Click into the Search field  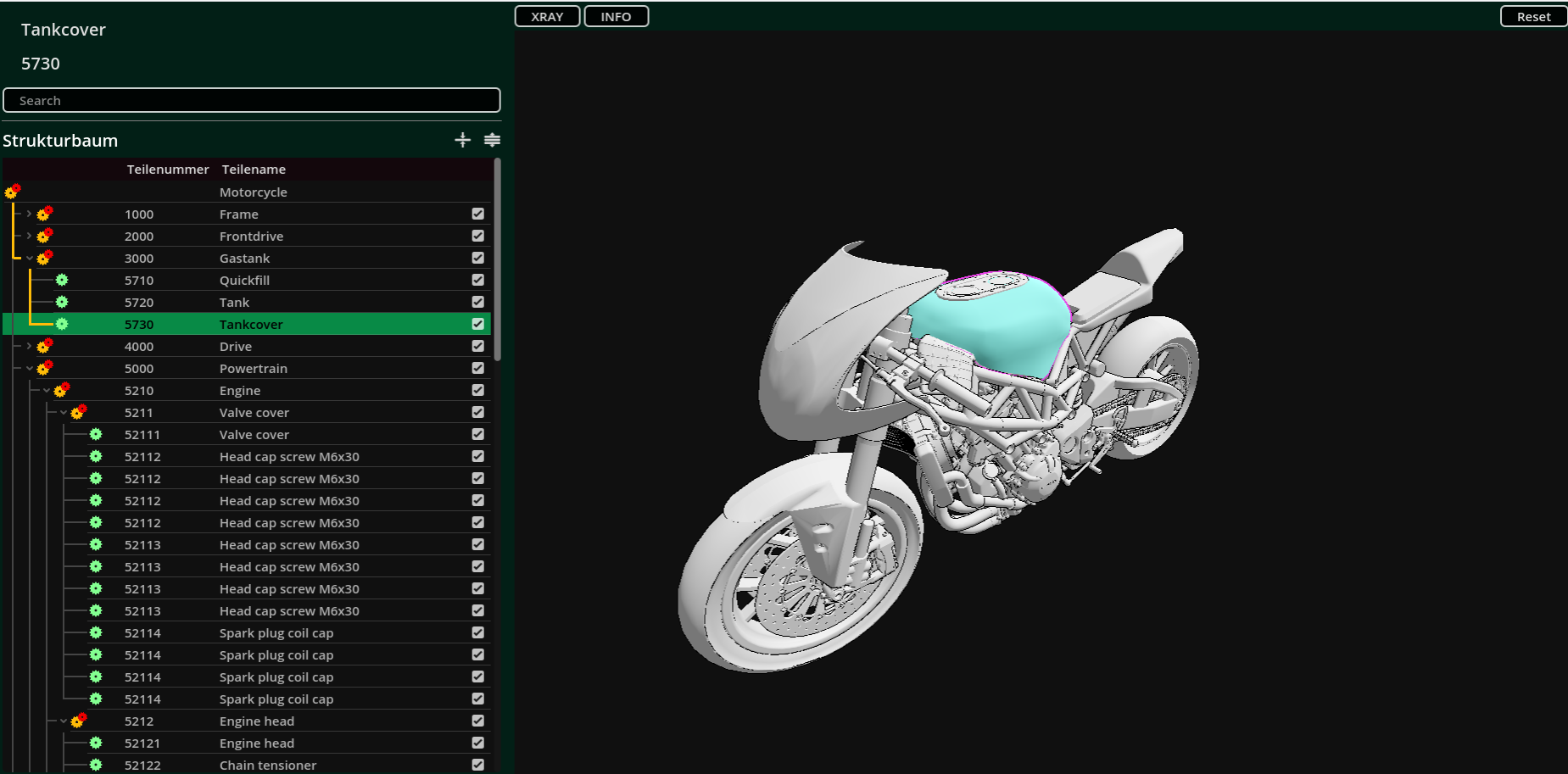coord(252,100)
